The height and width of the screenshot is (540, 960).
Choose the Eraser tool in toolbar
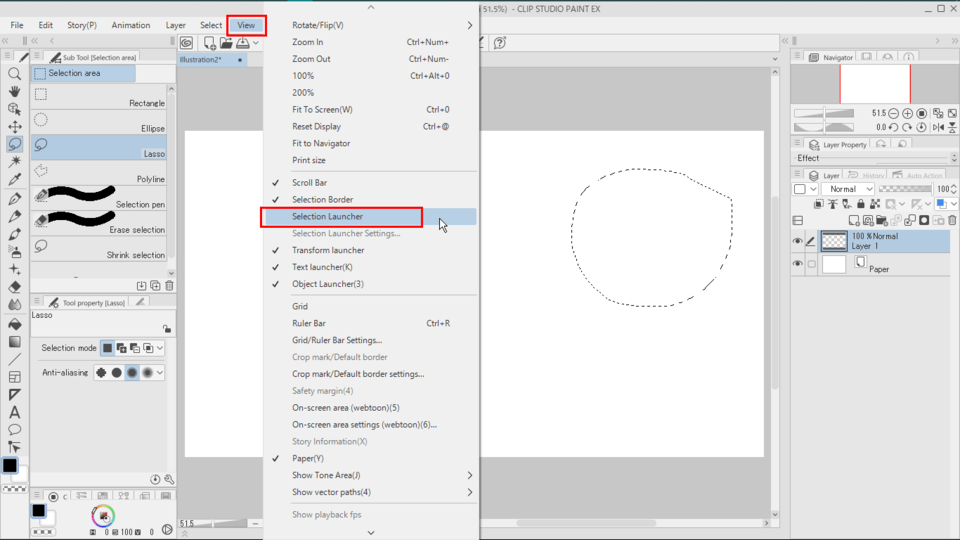pyautogui.click(x=15, y=287)
